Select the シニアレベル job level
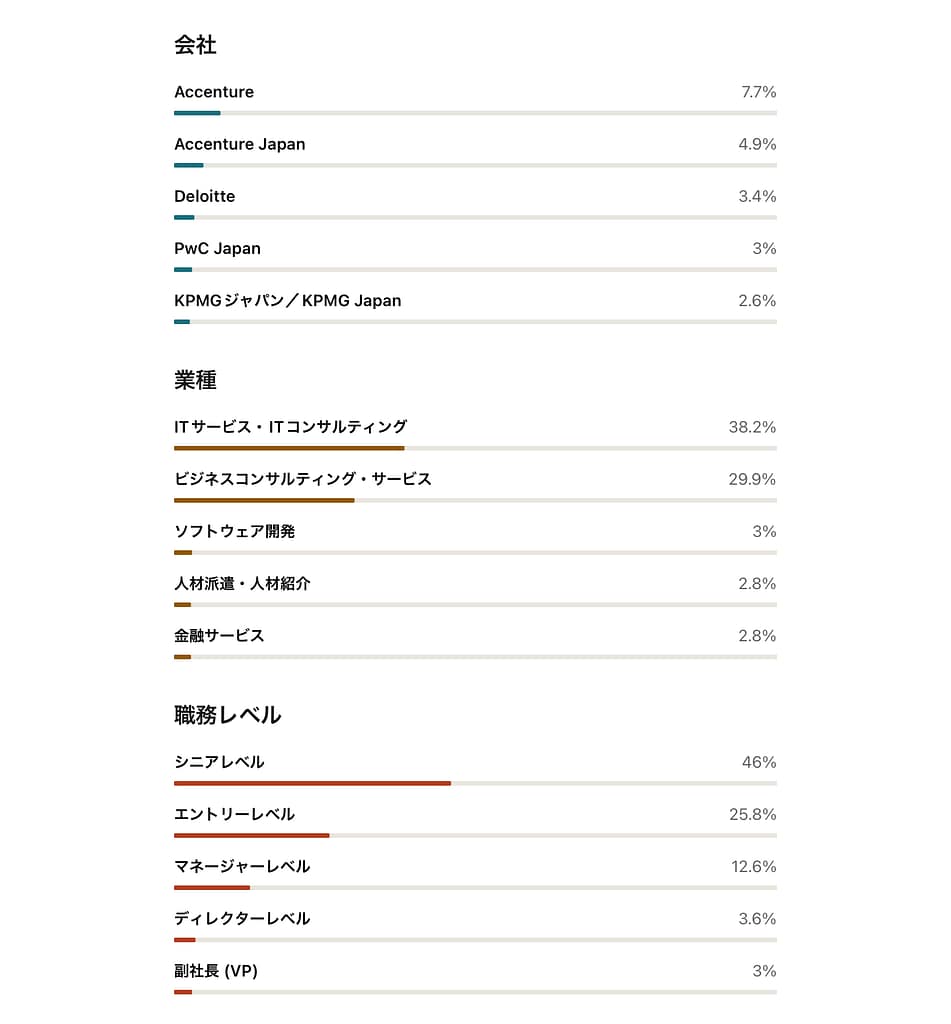The width and height of the screenshot is (951, 1024). coord(219,762)
